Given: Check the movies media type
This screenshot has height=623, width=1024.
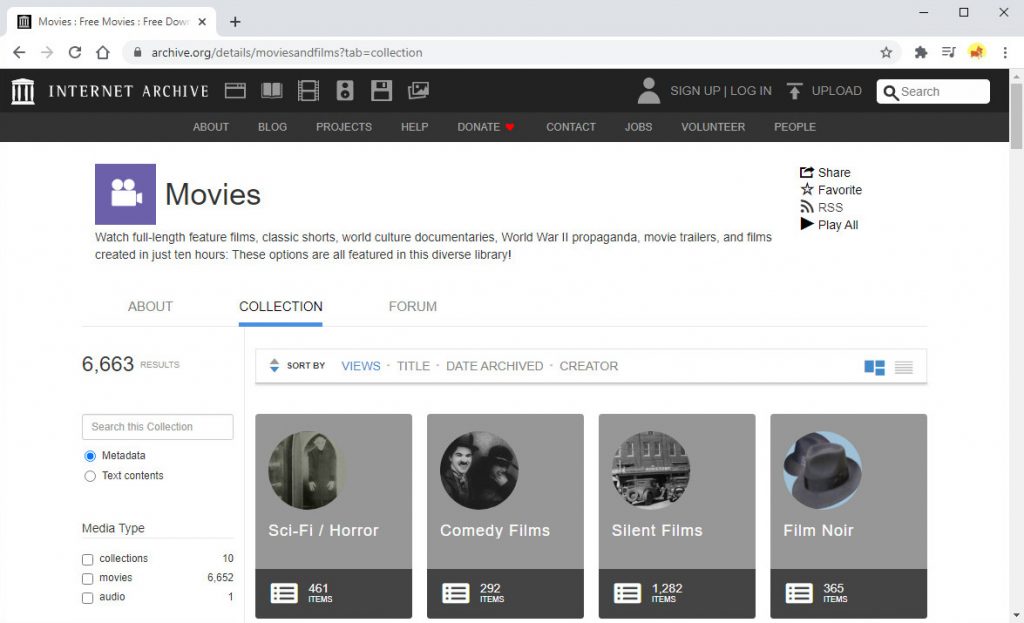Looking at the screenshot, I should [88, 579].
